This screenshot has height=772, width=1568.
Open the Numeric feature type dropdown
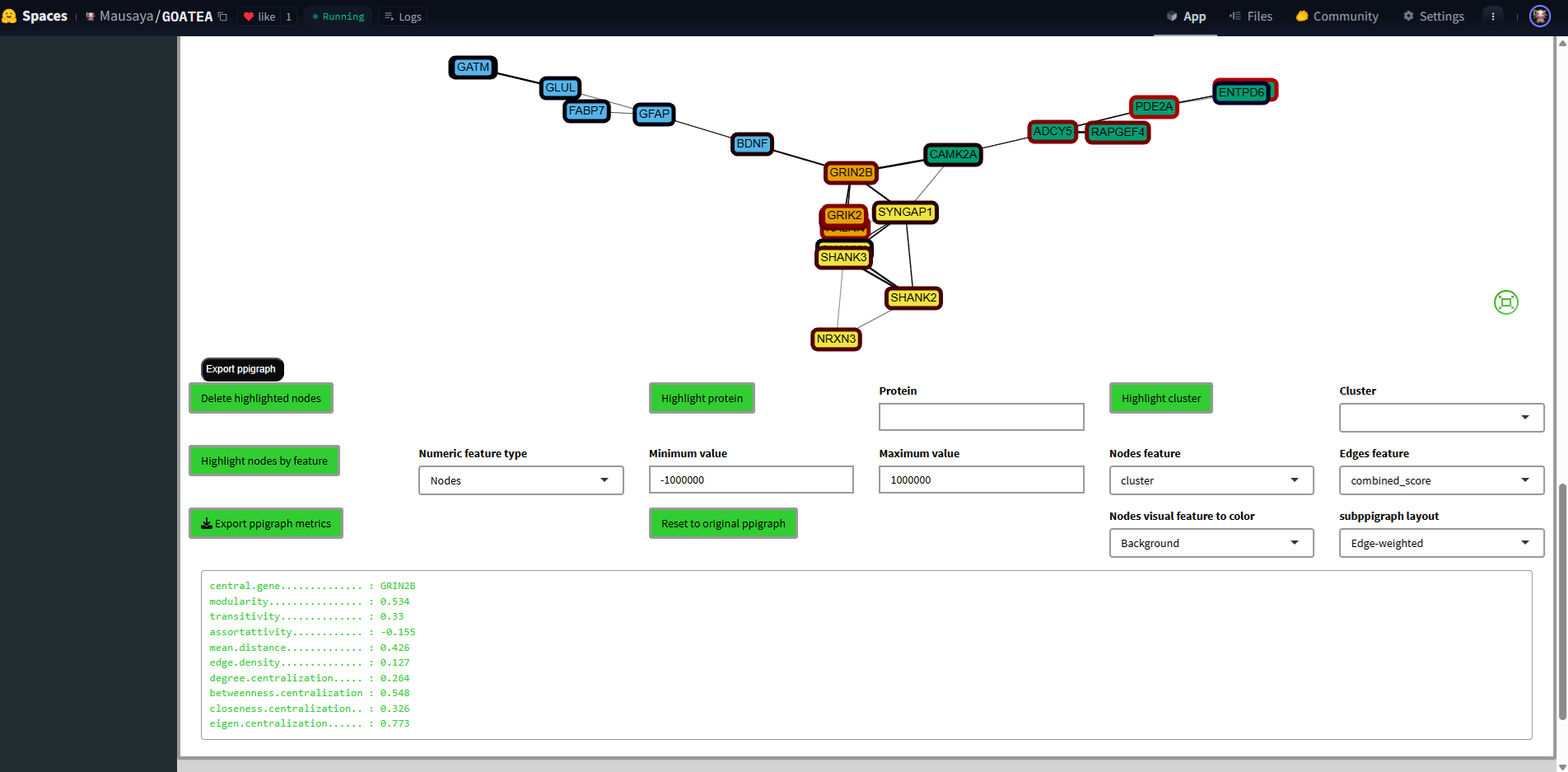coord(520,480)
